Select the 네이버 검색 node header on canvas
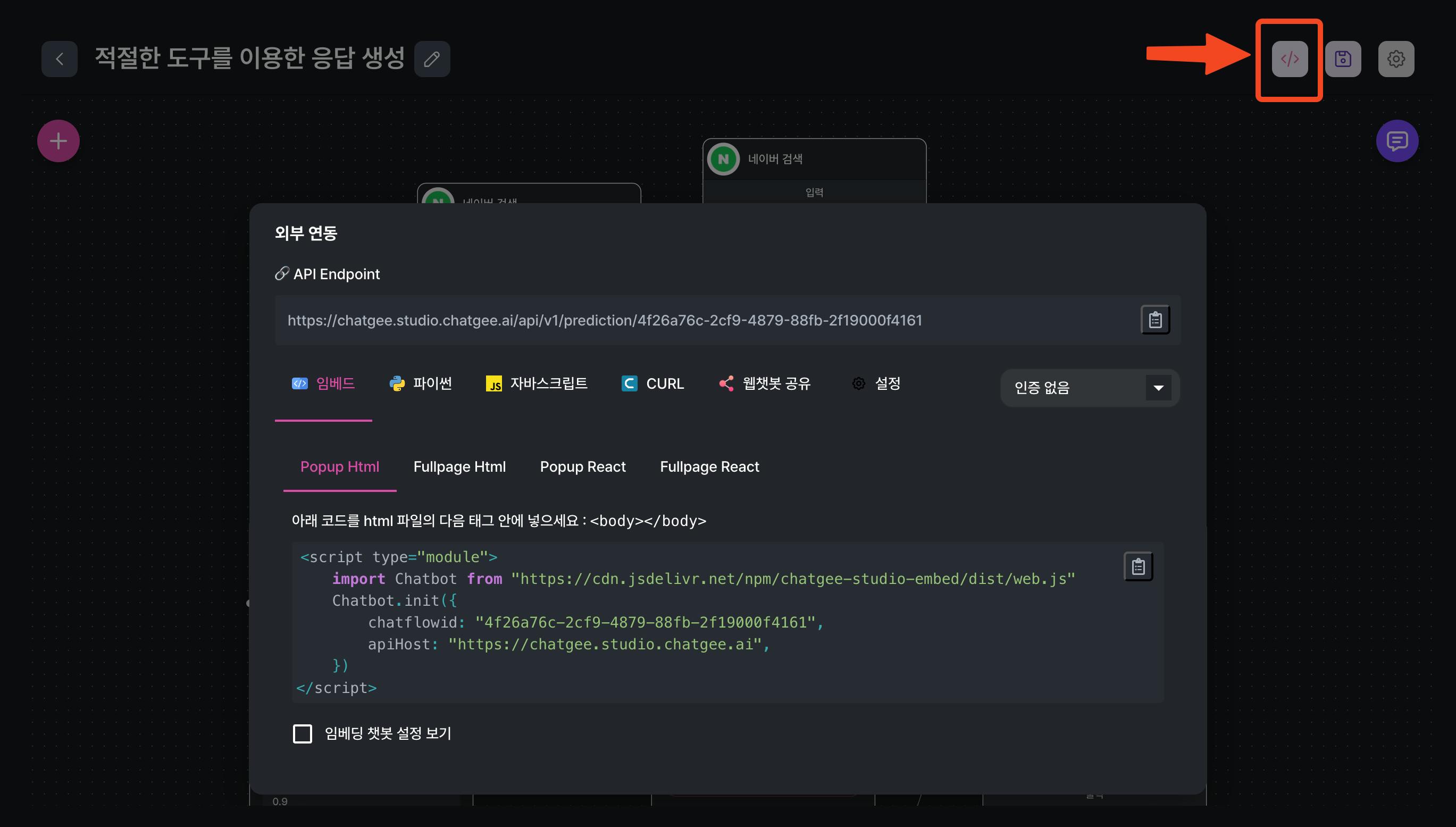 point(814,159)
